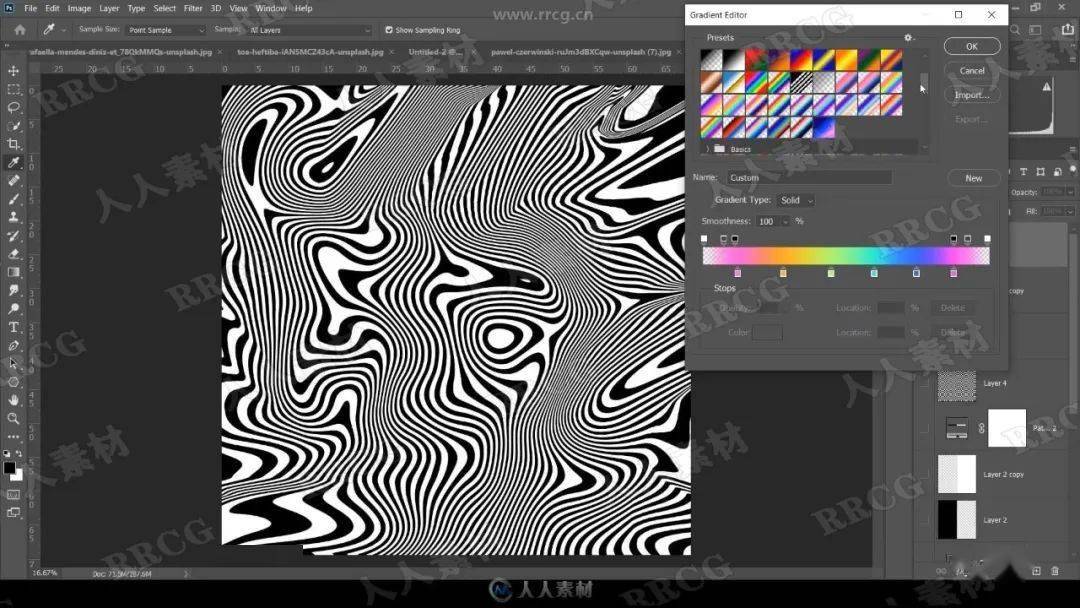The height and width of the screenshot is (608, 1080).
Task: Create a new layer with plus icon
Action: (1036, 571)
